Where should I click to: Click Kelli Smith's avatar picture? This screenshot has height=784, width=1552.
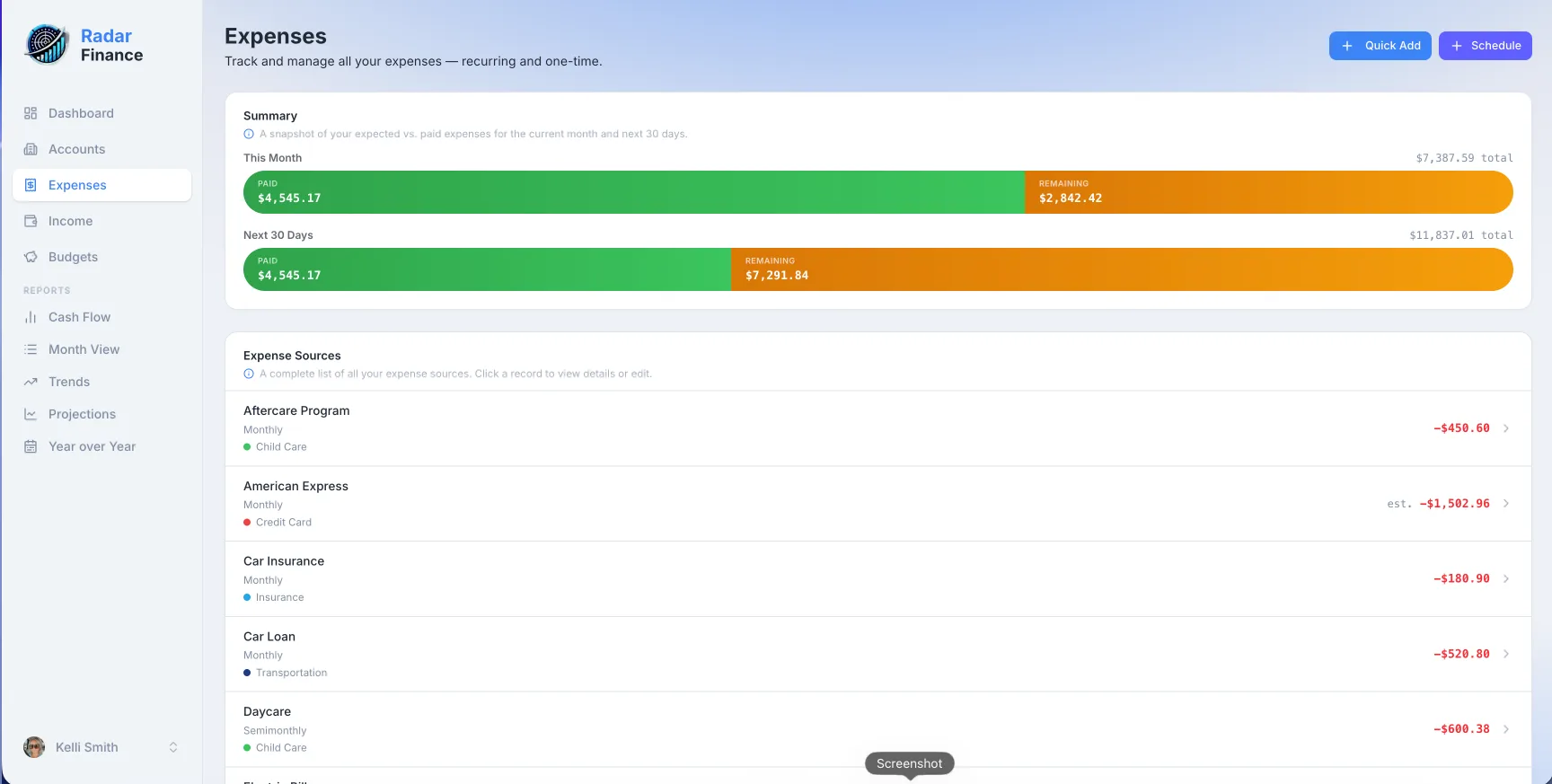pos(34,747)
